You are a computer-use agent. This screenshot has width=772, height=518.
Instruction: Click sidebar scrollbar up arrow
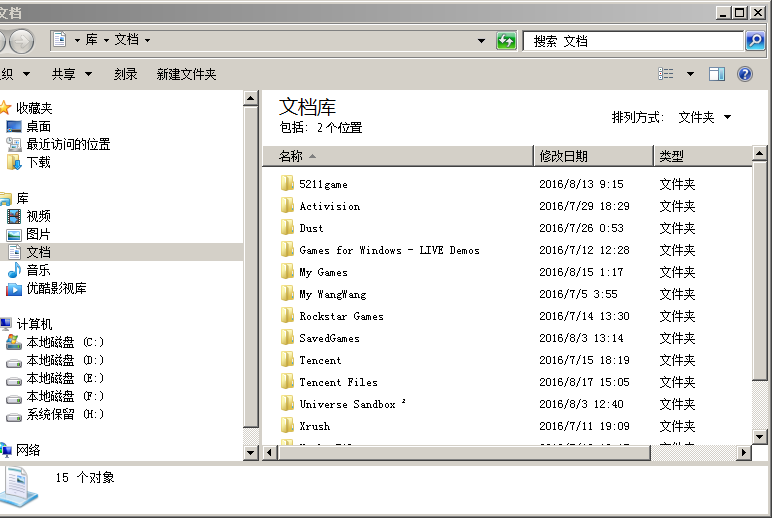[x=251, y=98]
